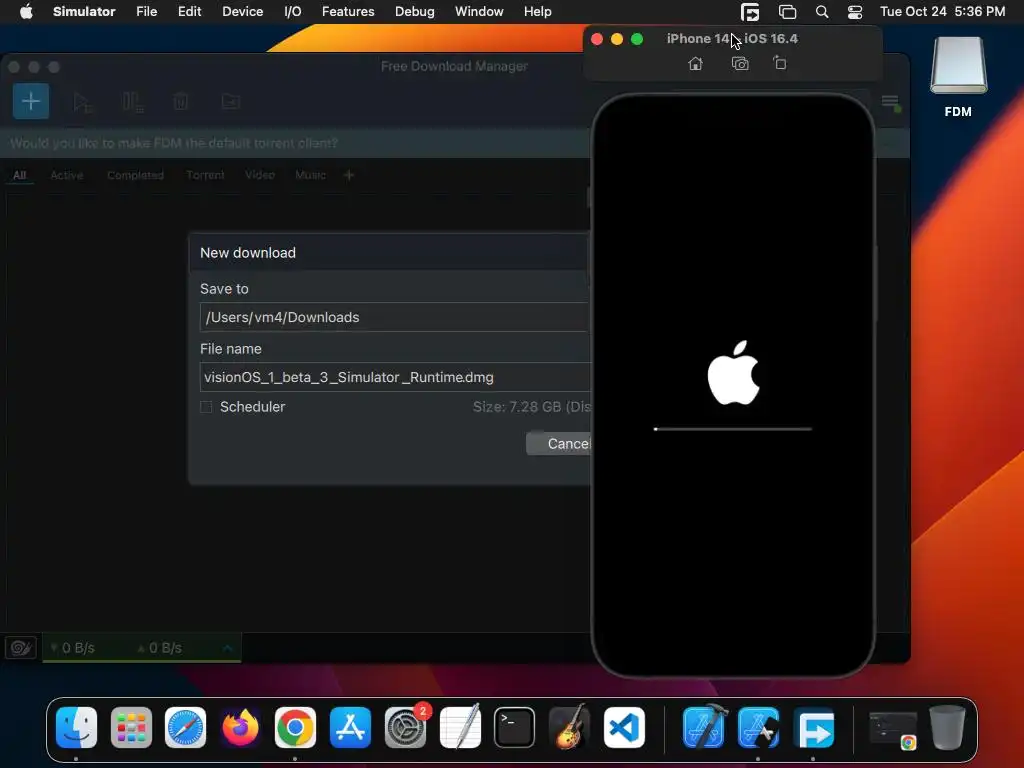Open Trash from the Dock
This screenshot has width=1024, height=768.
947,728
